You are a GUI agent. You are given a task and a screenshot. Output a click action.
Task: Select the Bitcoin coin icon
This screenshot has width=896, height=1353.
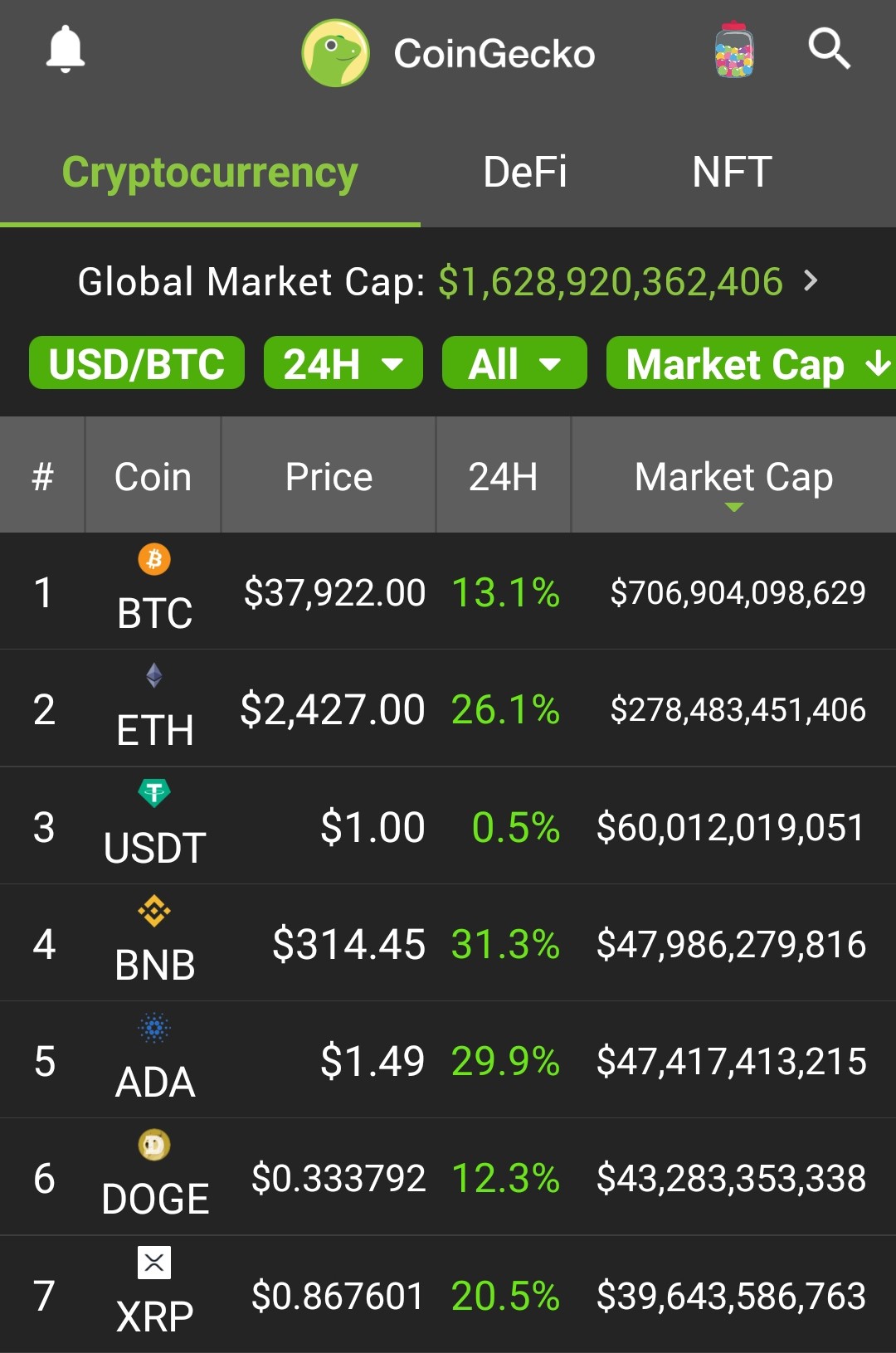coord(154,559)
